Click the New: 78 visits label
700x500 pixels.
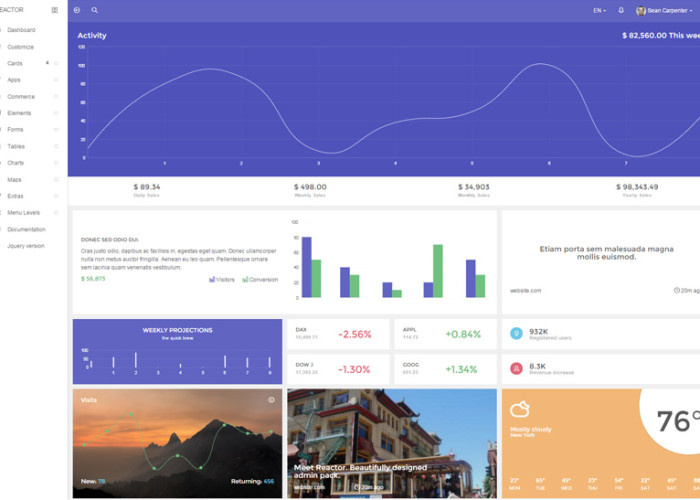(x=93, y=481)
